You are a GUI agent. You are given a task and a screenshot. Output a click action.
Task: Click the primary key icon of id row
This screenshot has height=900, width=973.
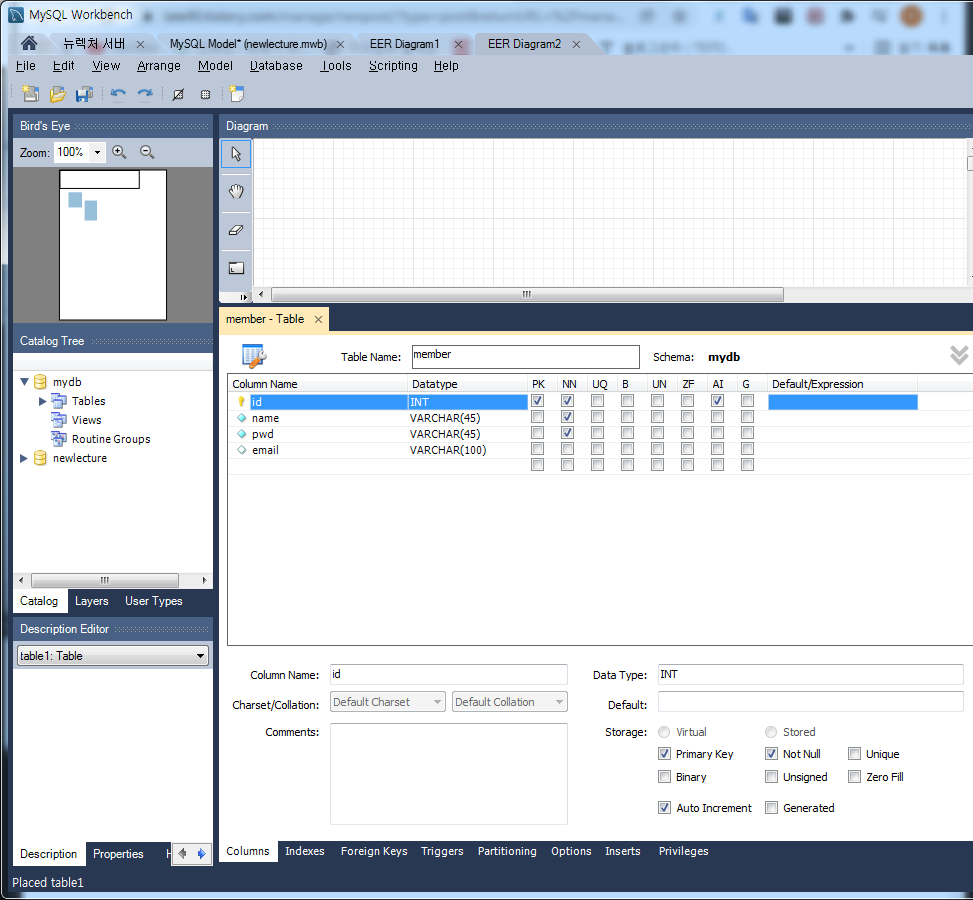point(241,402)
